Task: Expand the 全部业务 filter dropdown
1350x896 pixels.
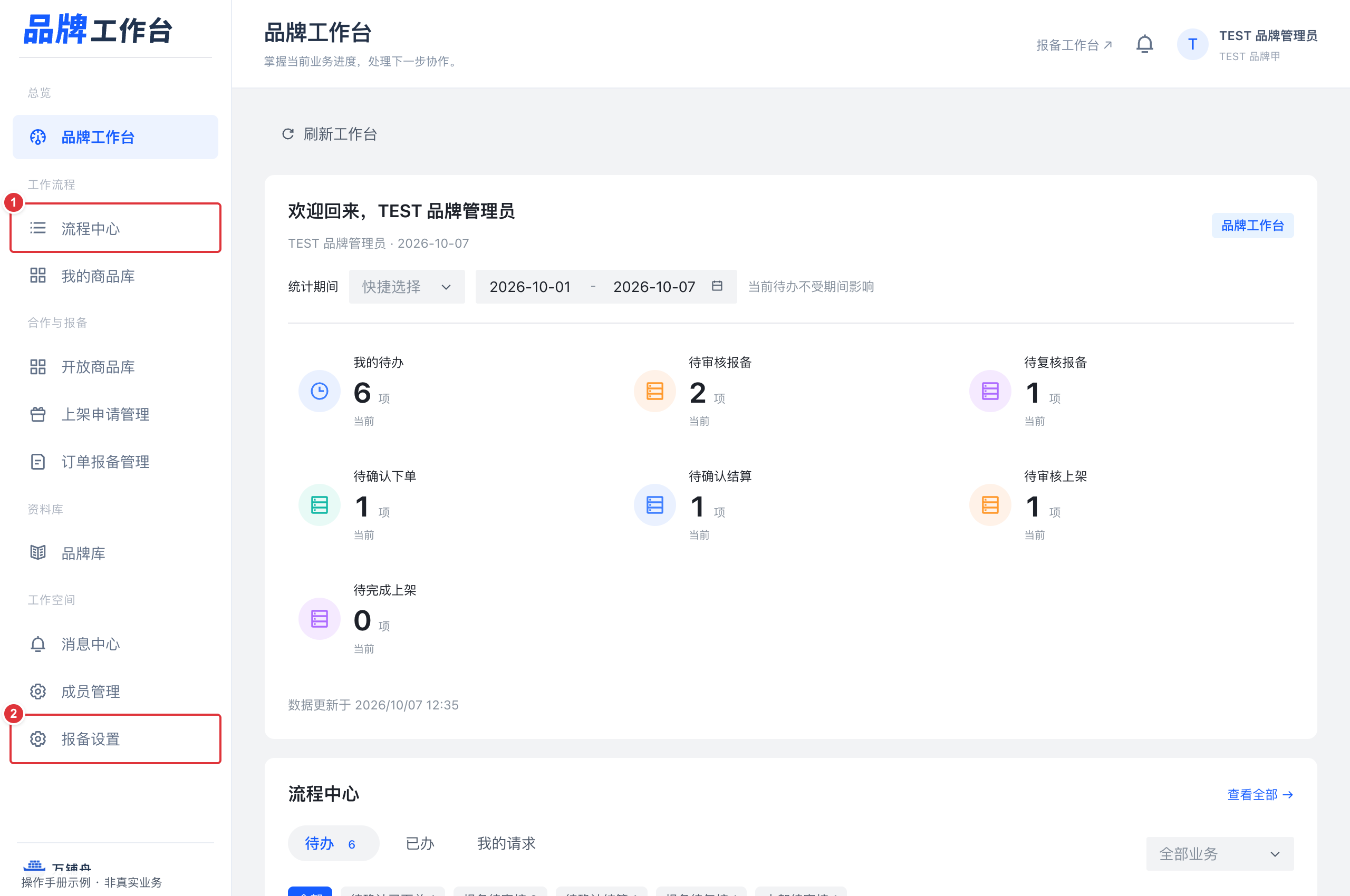Action: (1220, 854)
